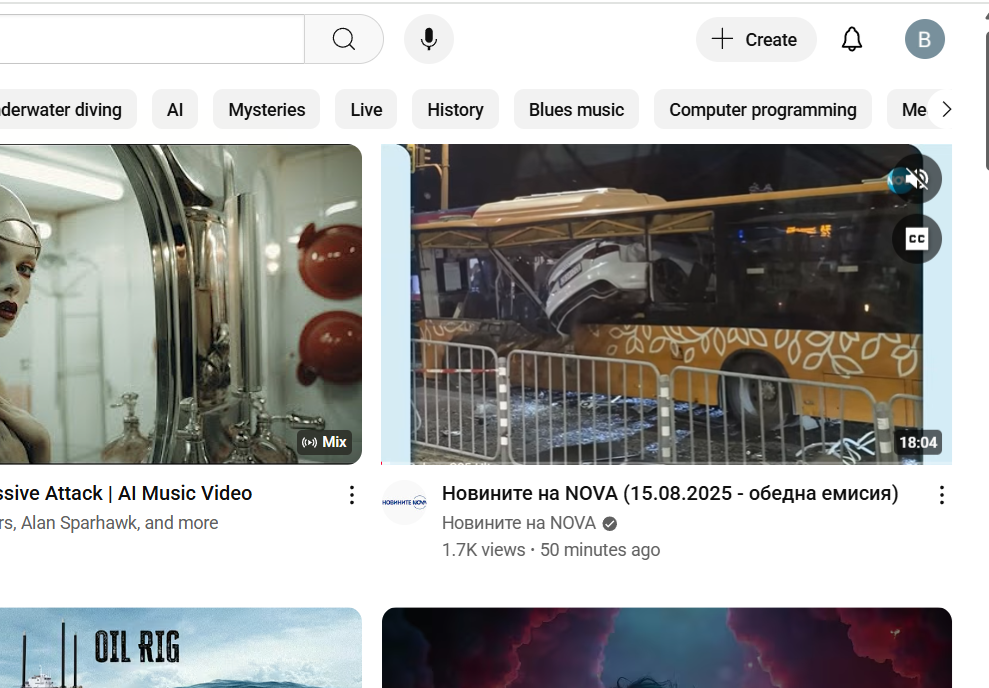
Task: Click the search magnifier button
Action: click(x=344, y=39)
